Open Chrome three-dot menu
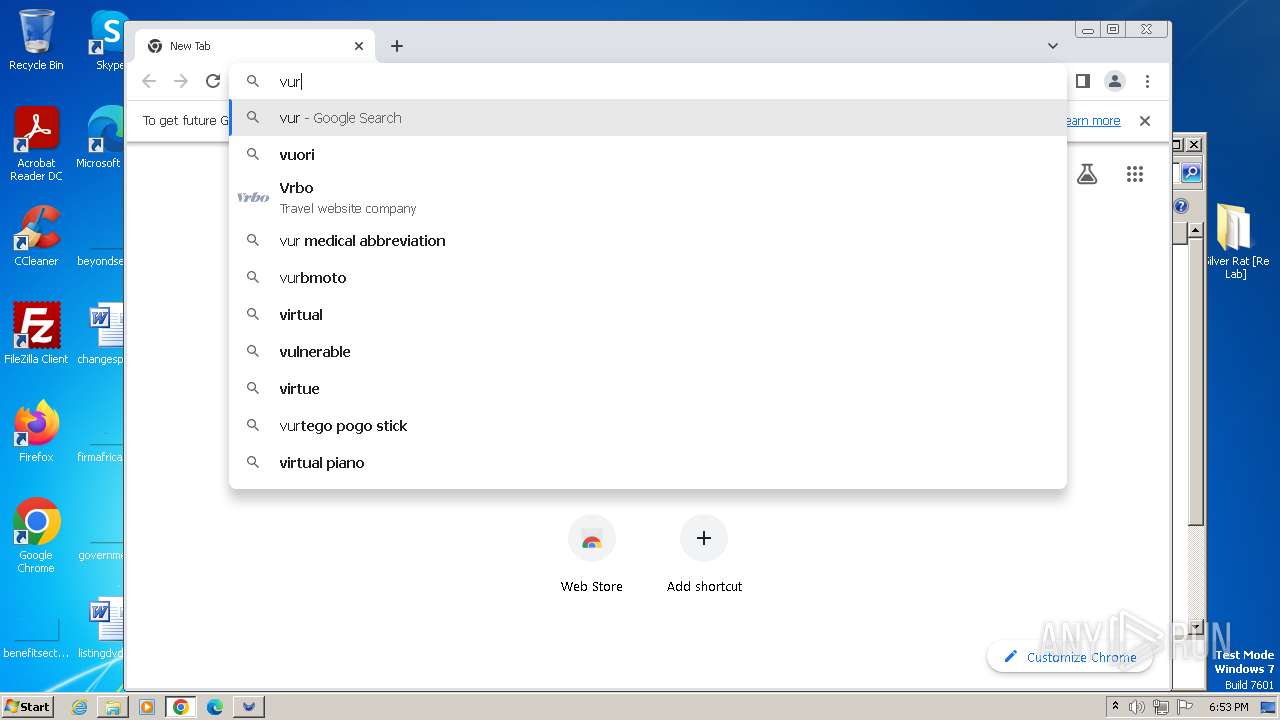The image size is (1280, 720). 1147,81
